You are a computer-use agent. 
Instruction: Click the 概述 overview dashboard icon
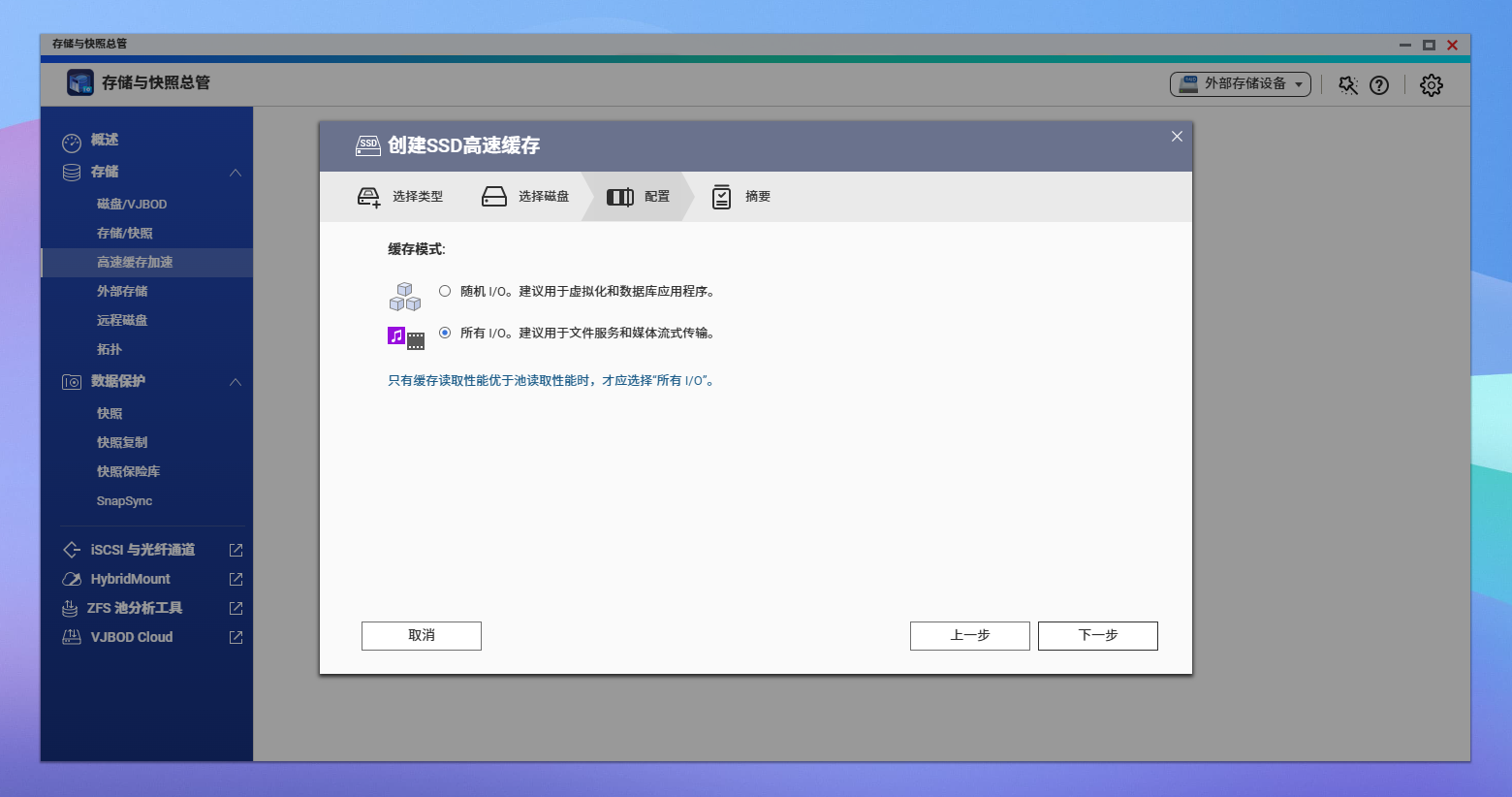point(72,142)
